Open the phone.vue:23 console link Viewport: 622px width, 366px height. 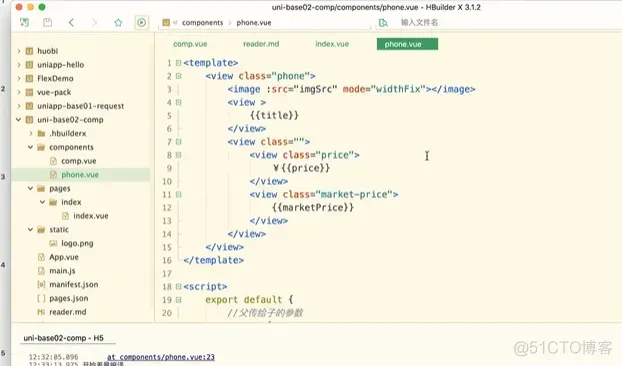pos(161,357)
